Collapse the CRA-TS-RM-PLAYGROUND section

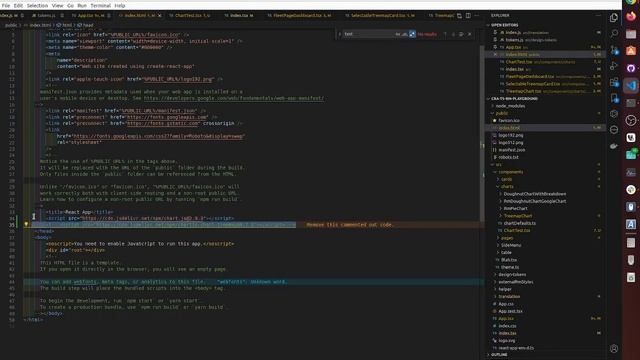pos(514,99)
